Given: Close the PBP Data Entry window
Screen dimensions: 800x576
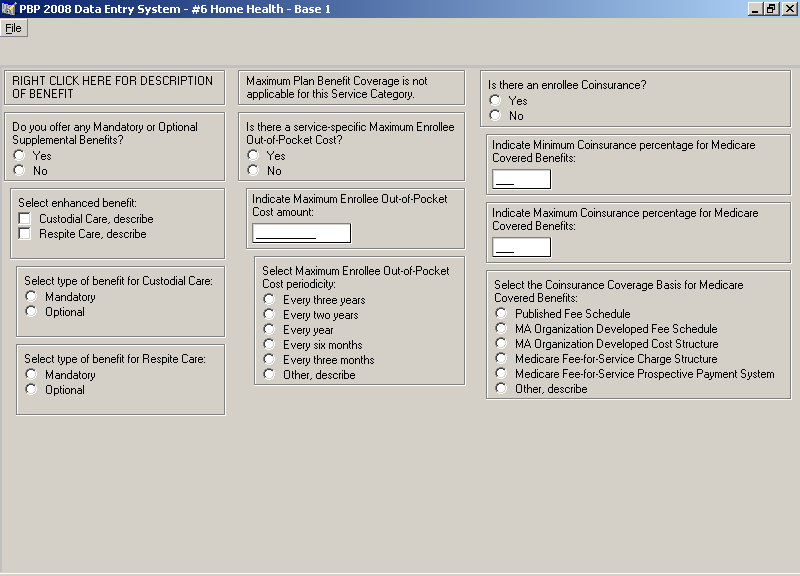Looking at the screenshot, I should (x=789, y=9).
